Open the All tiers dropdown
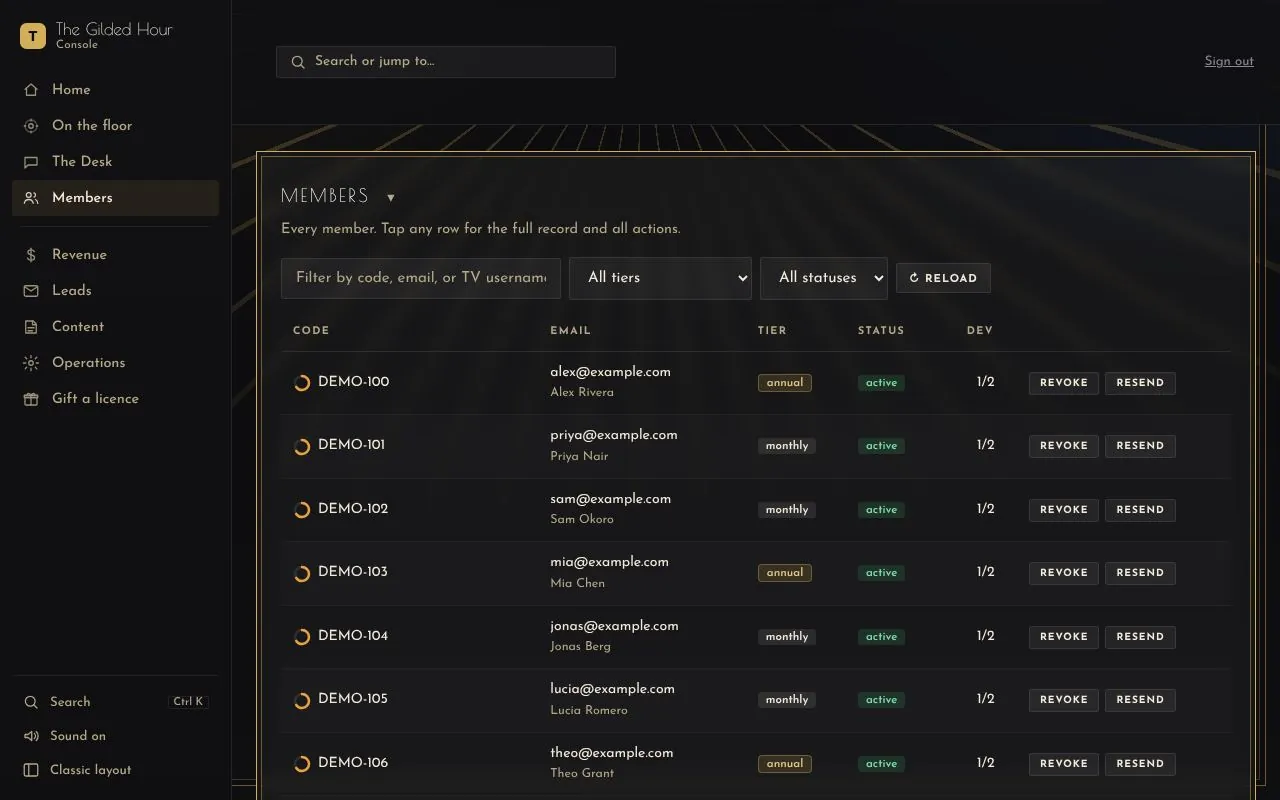 pyautogui.click(x=660, y=278)
